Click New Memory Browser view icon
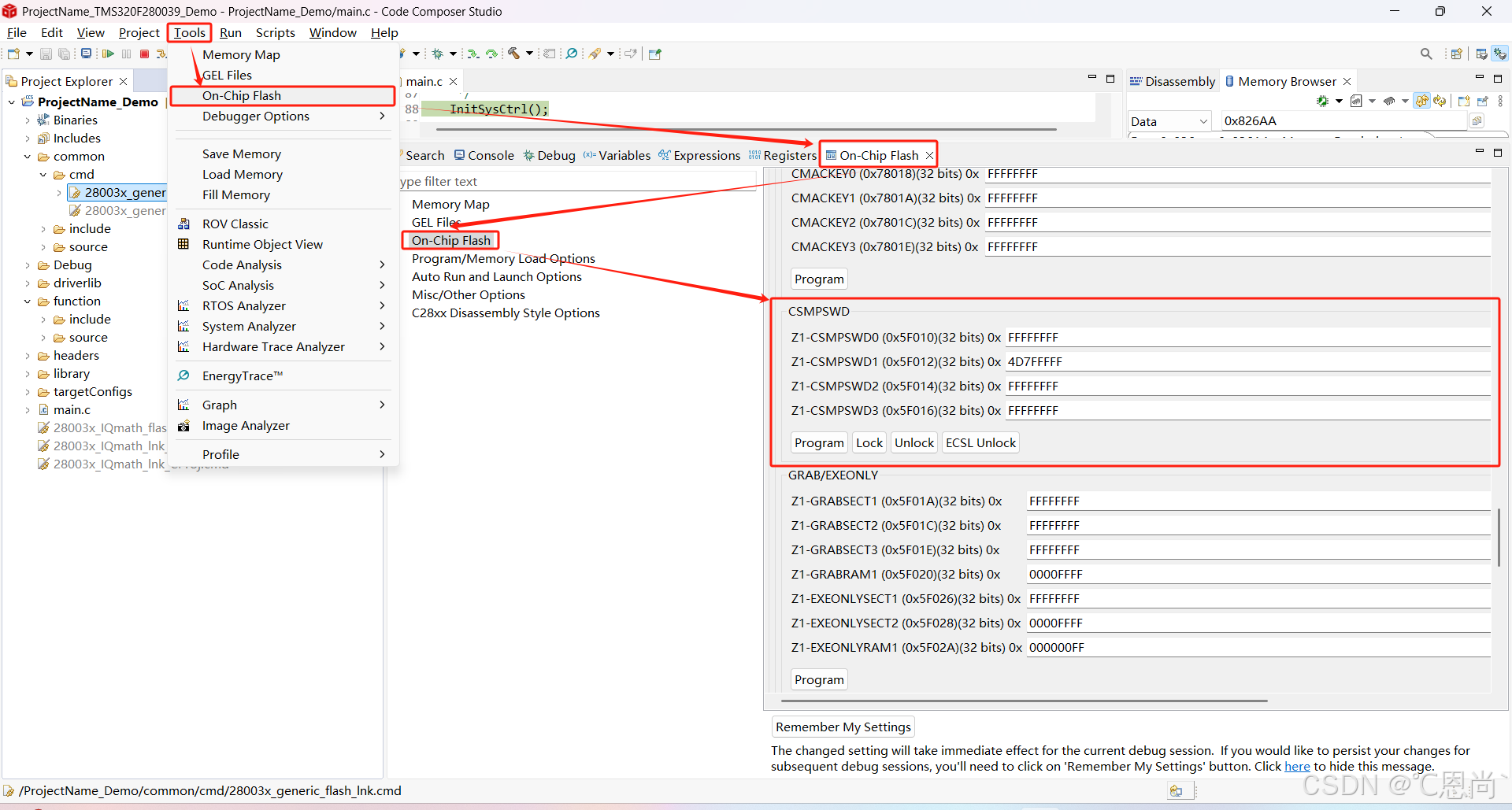1512x810 pixels. pos(1464,101)
